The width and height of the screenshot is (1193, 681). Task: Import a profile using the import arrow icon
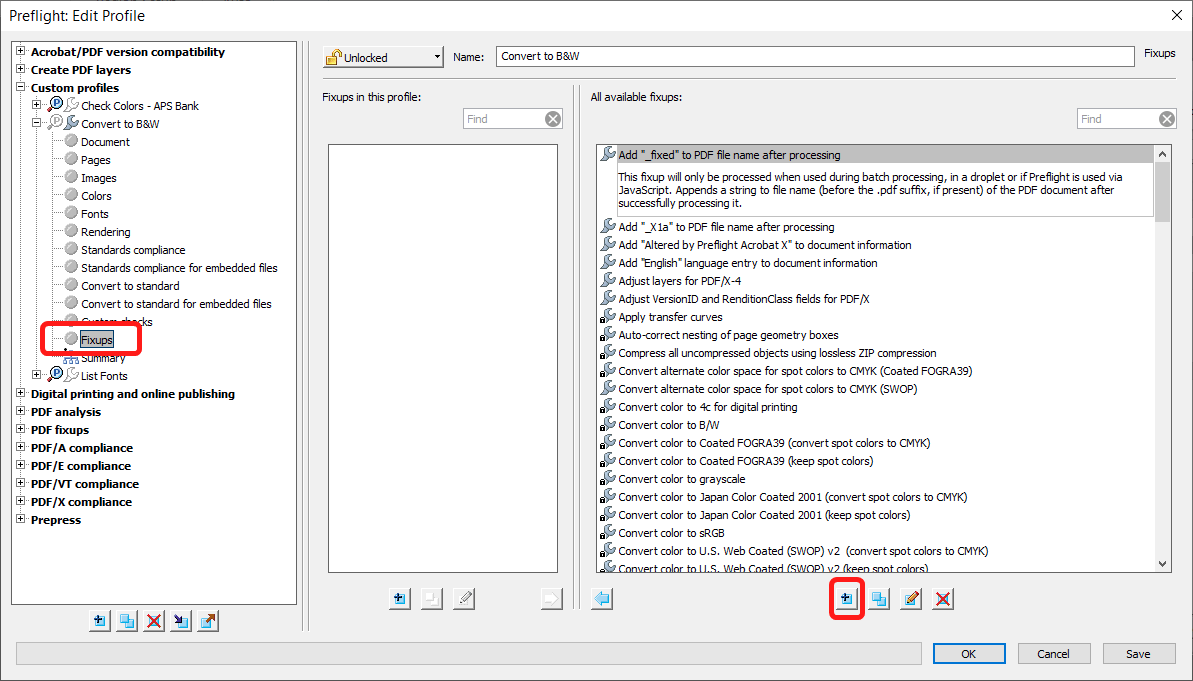(180, 621)
